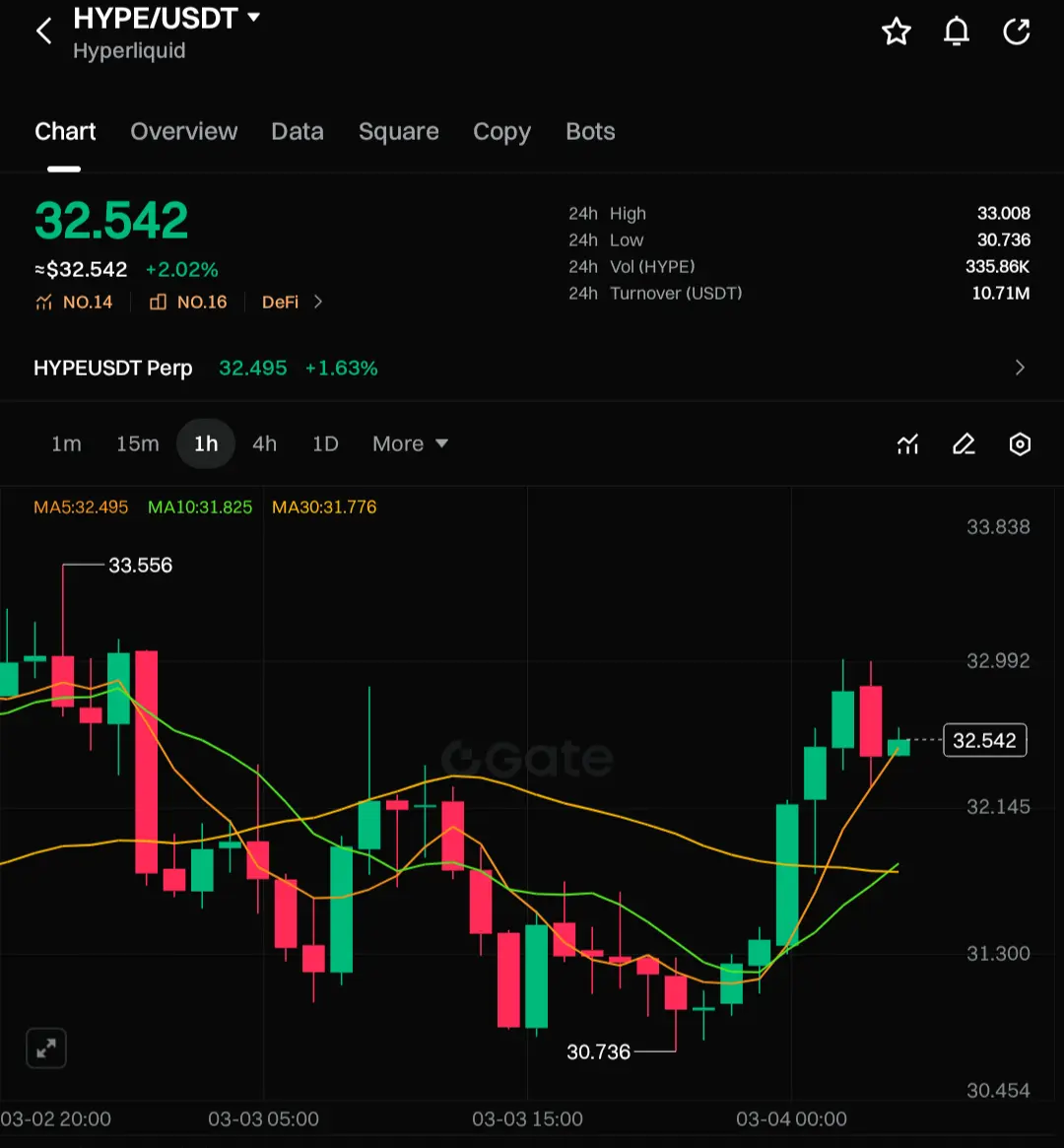Screen dimensions: 1064x1148
Task: Go back with the left arrow icon
Action: tap(44, 32)
